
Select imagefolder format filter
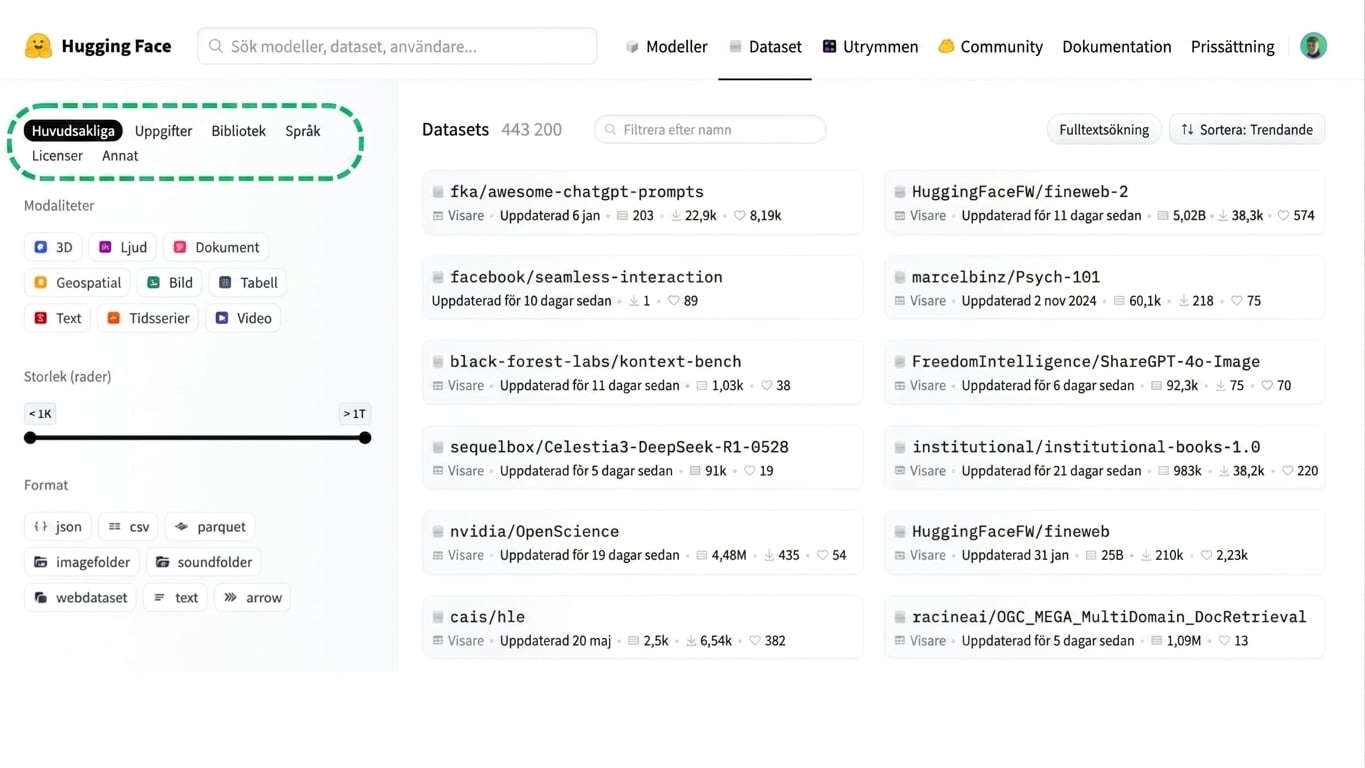pos(82,562)
